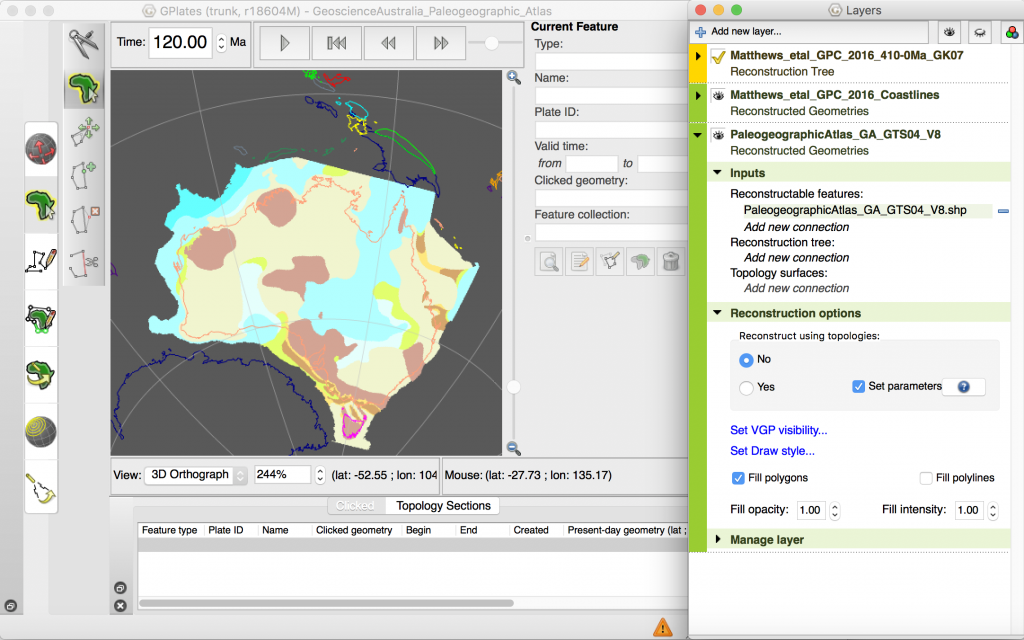Uncheck the Fill polygons checkbox

738,478
